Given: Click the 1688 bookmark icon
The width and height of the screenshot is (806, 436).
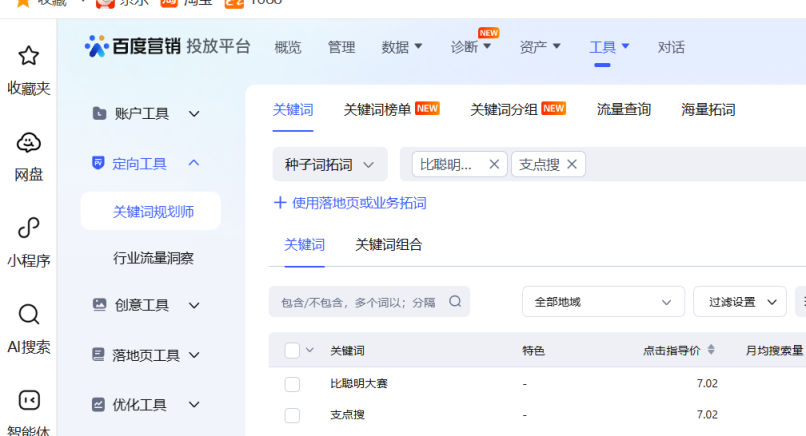Looking at the screenshot, I should click(x=234, y=3).
